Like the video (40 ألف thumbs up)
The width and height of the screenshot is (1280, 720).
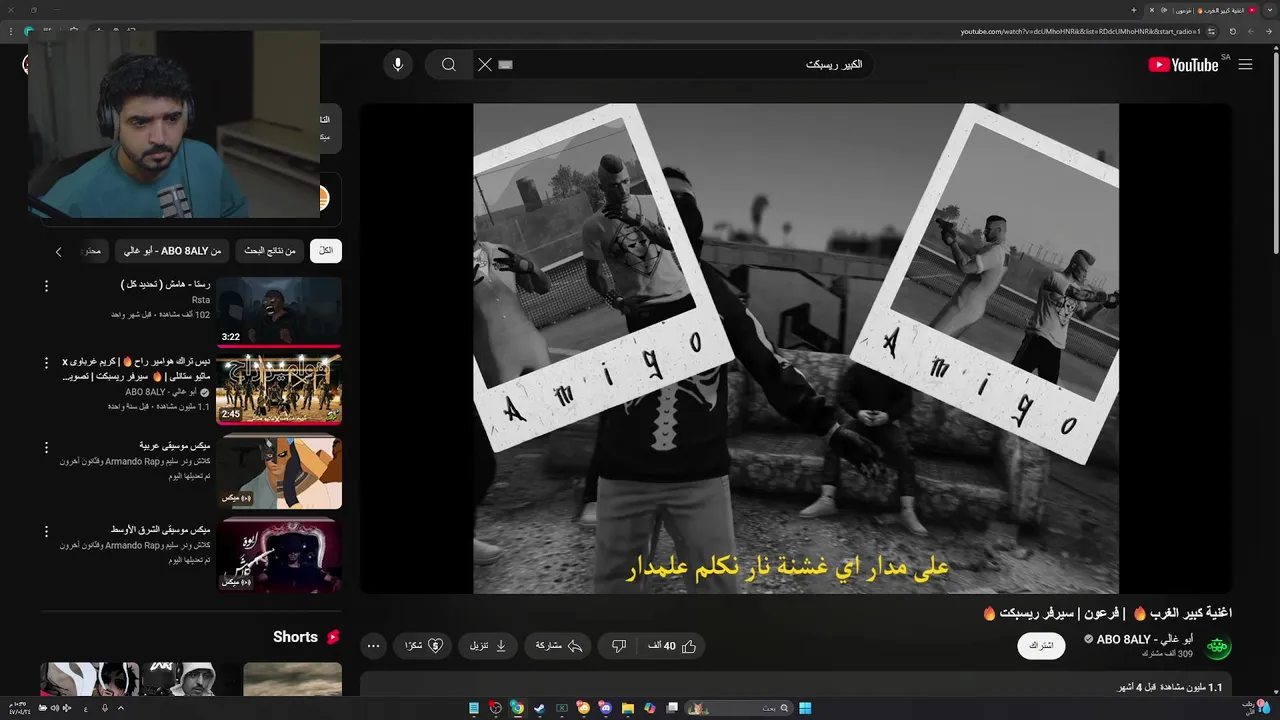click(x=672, y=646)
